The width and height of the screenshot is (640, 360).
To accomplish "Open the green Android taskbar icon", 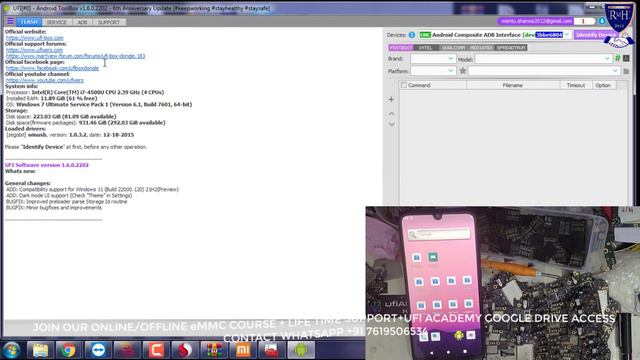I will [301, 350].
